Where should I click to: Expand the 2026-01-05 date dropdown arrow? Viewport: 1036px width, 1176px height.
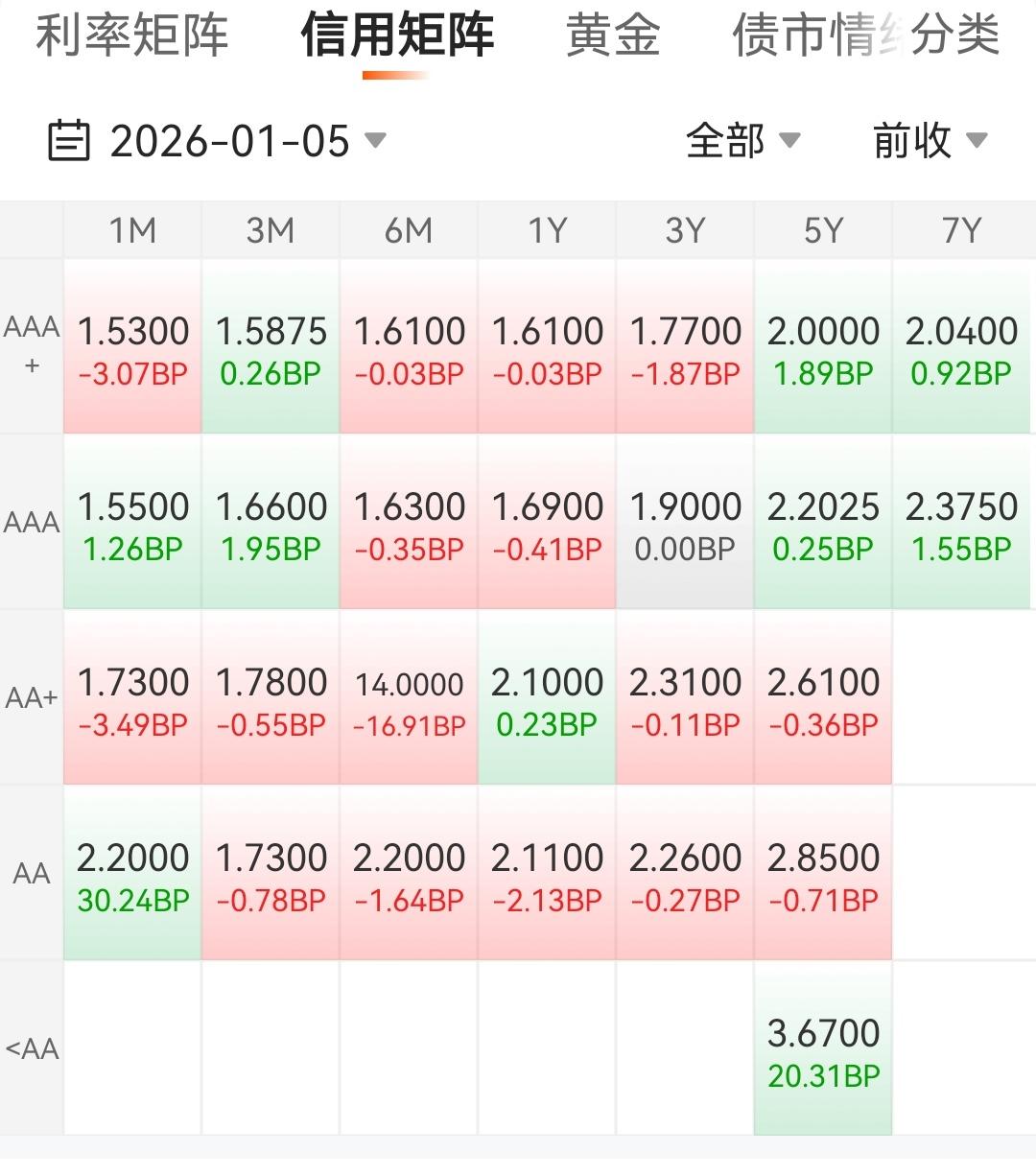click(x=376, y=140)
